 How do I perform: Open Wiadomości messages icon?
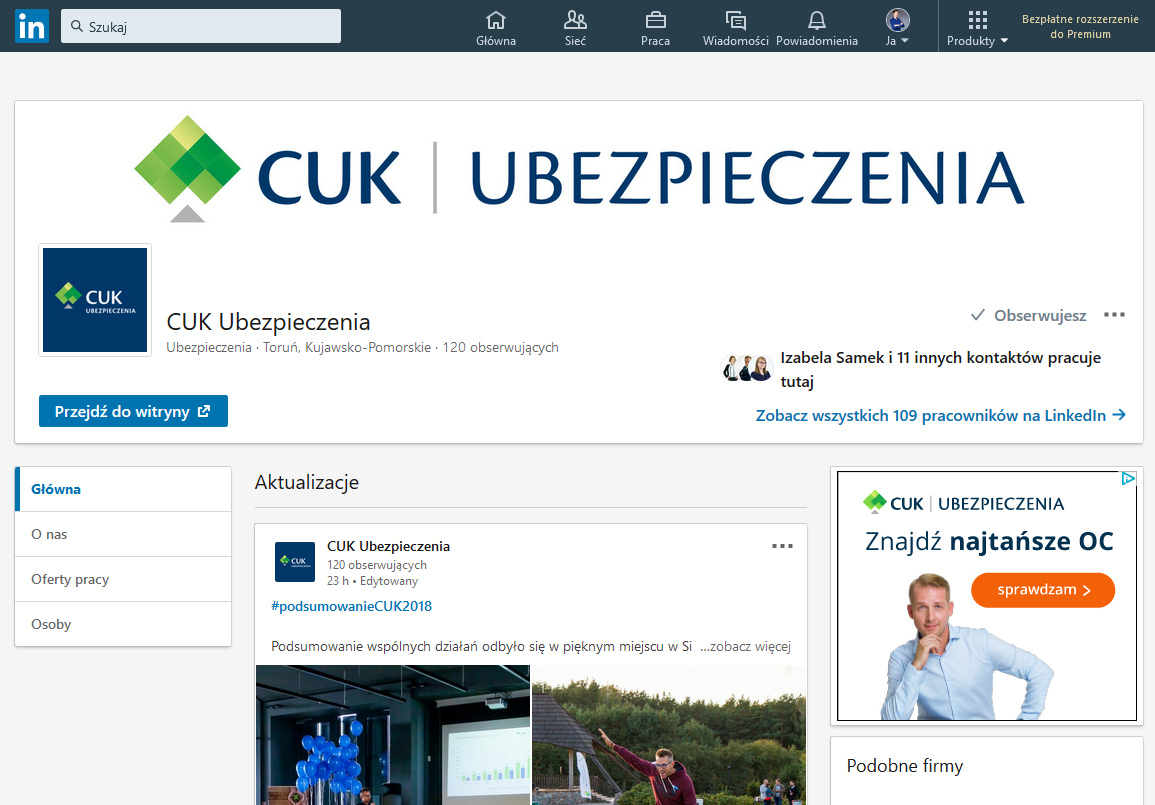point(735,20)
